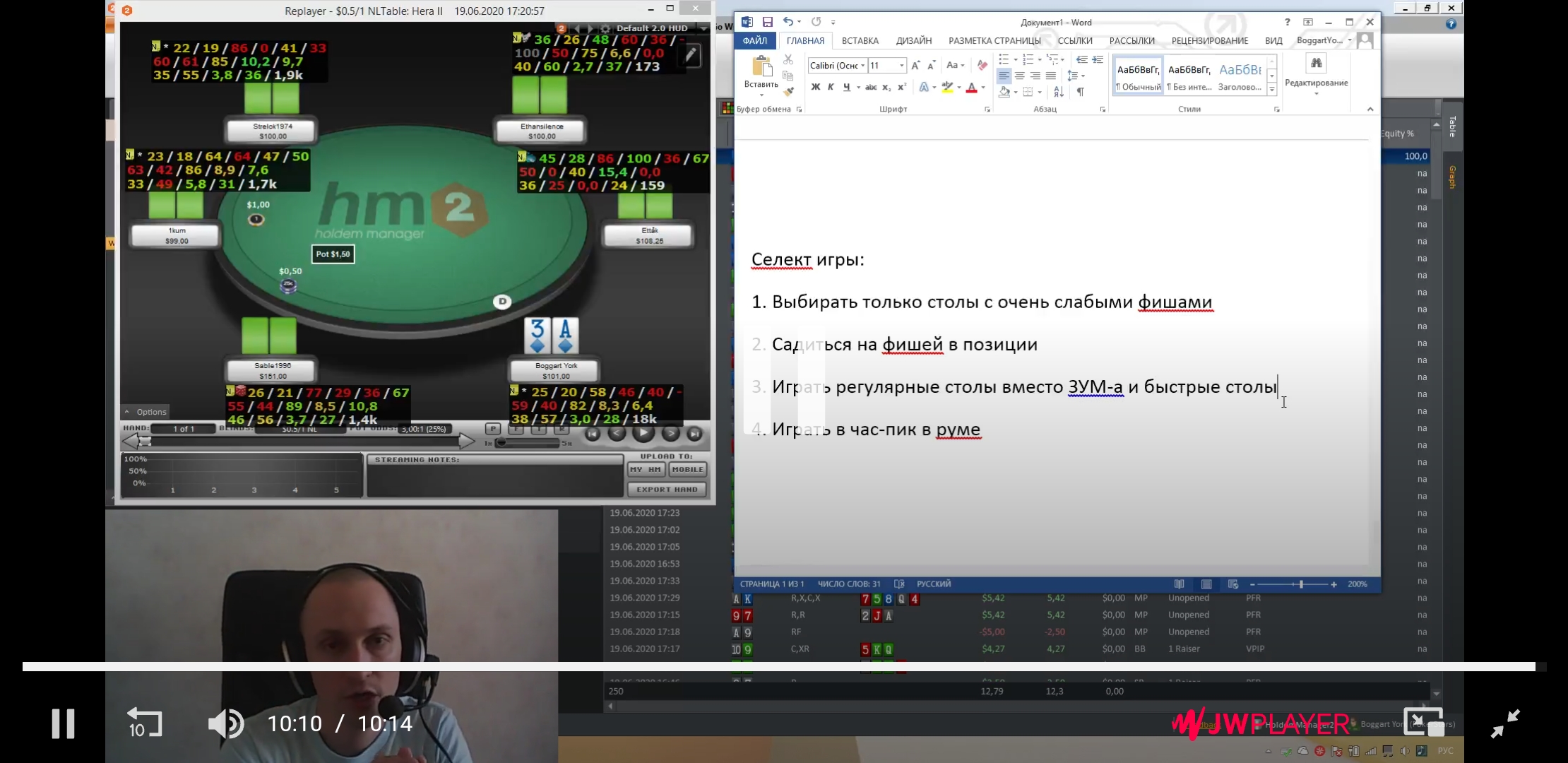The width and height of the screenshot is (1568, 763).
Task: Open the ФАЙЛ tab in Word
Action: point(755,41)
